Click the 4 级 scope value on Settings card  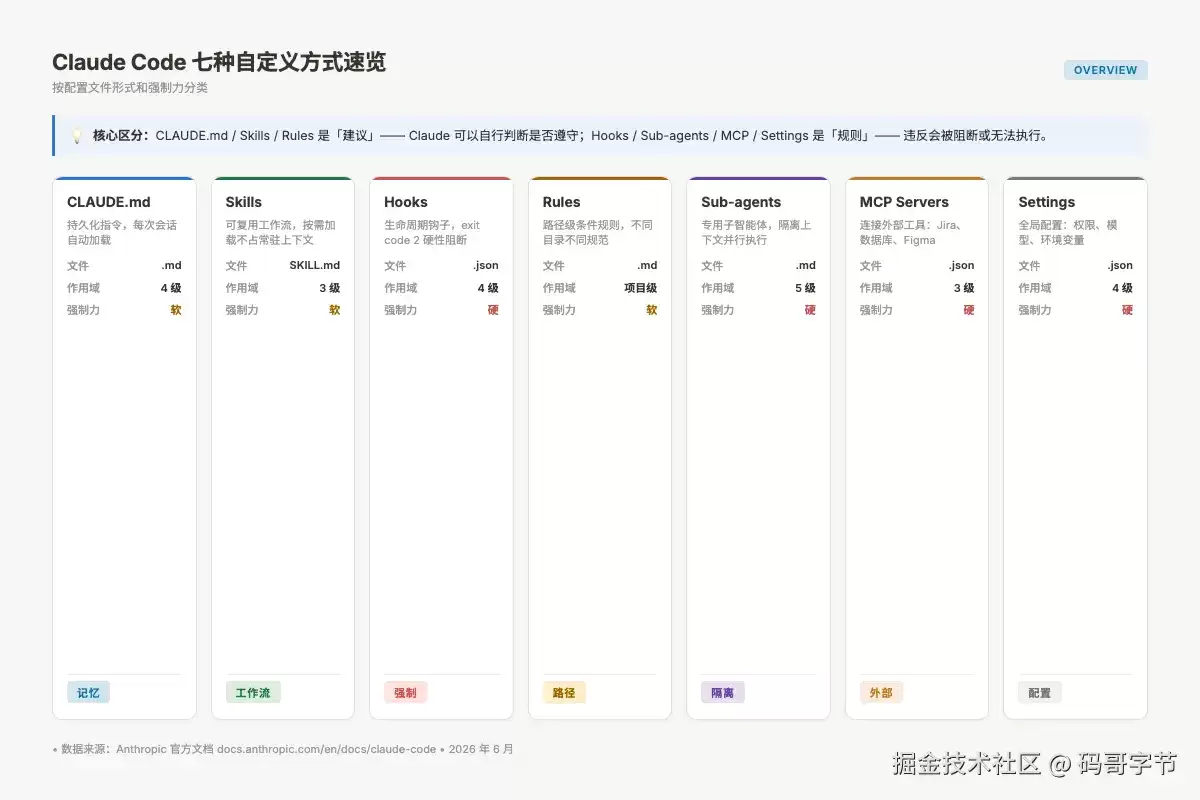click(x=1122, y=288)
